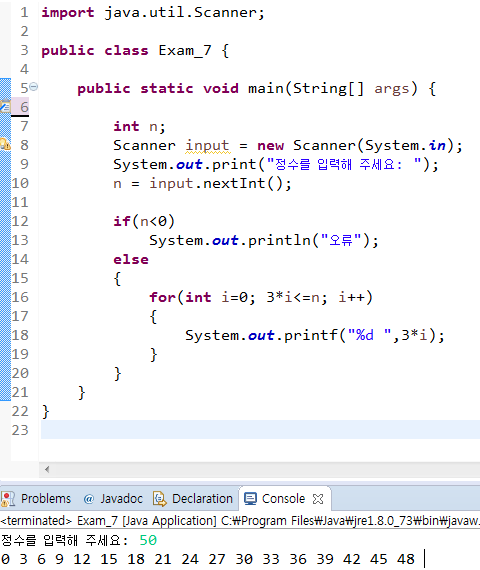480x570 pixels.
Task: Click 'import' keyword on line 1
Action: [x=68, y=13]
